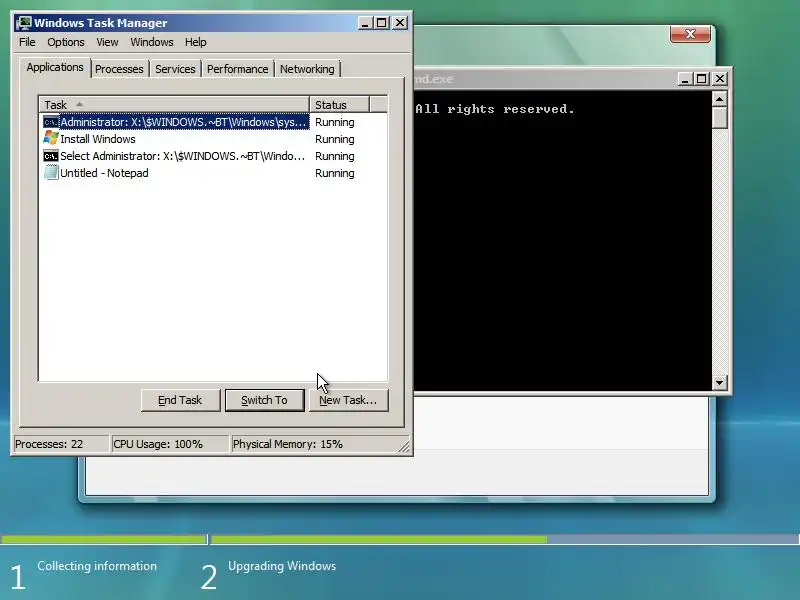Minimize the Task Manager window

point(365,23)
